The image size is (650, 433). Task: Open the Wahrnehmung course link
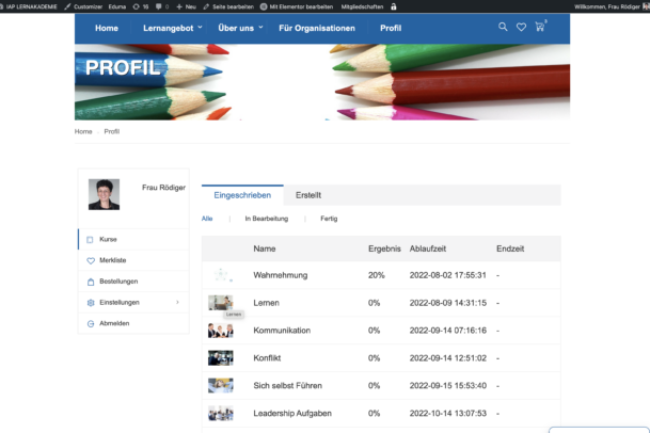(280, 275)
